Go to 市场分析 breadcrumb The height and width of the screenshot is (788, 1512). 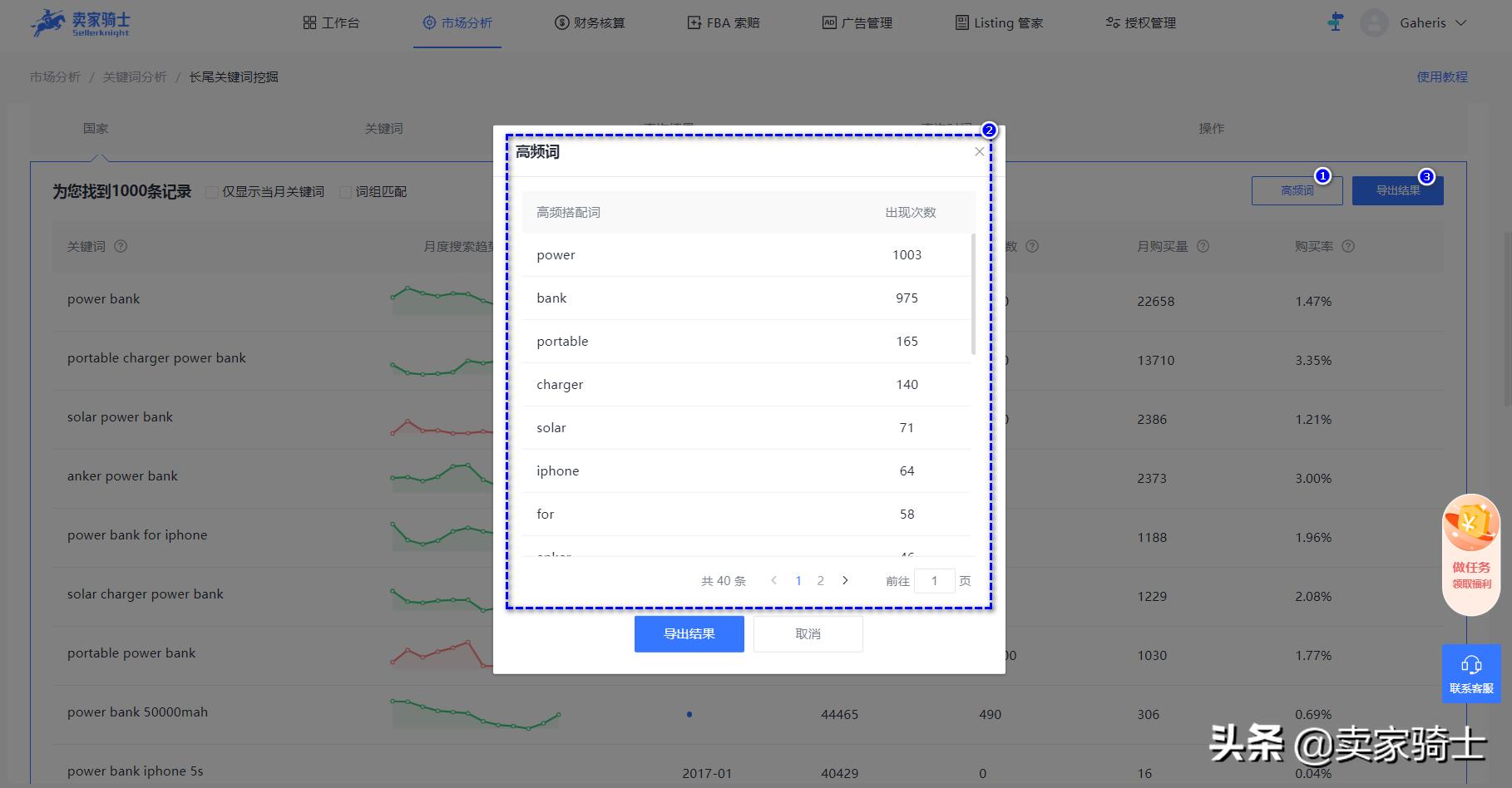[x=55, y=76]
